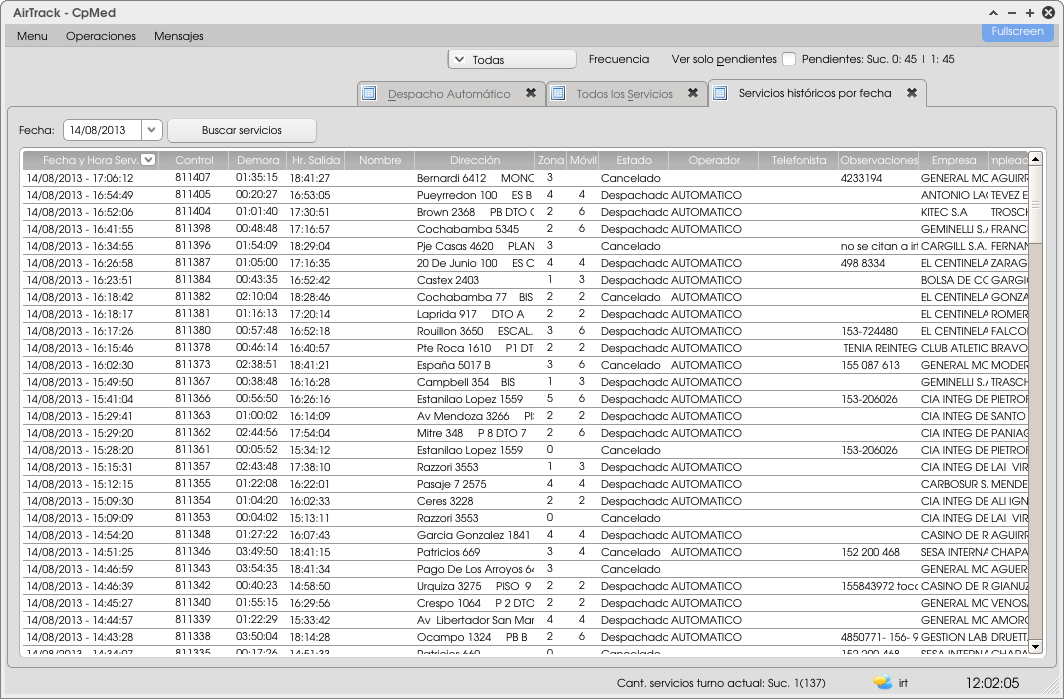This screenshot has width=1064, height=699.
Task: Click the Frecuencia label button
Action: point(619,59)
